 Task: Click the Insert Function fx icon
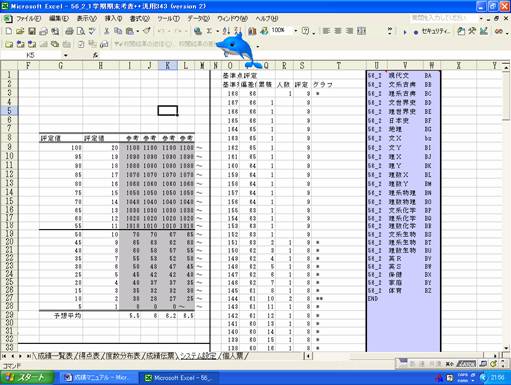pyautogui.click(x=95, y=55)
